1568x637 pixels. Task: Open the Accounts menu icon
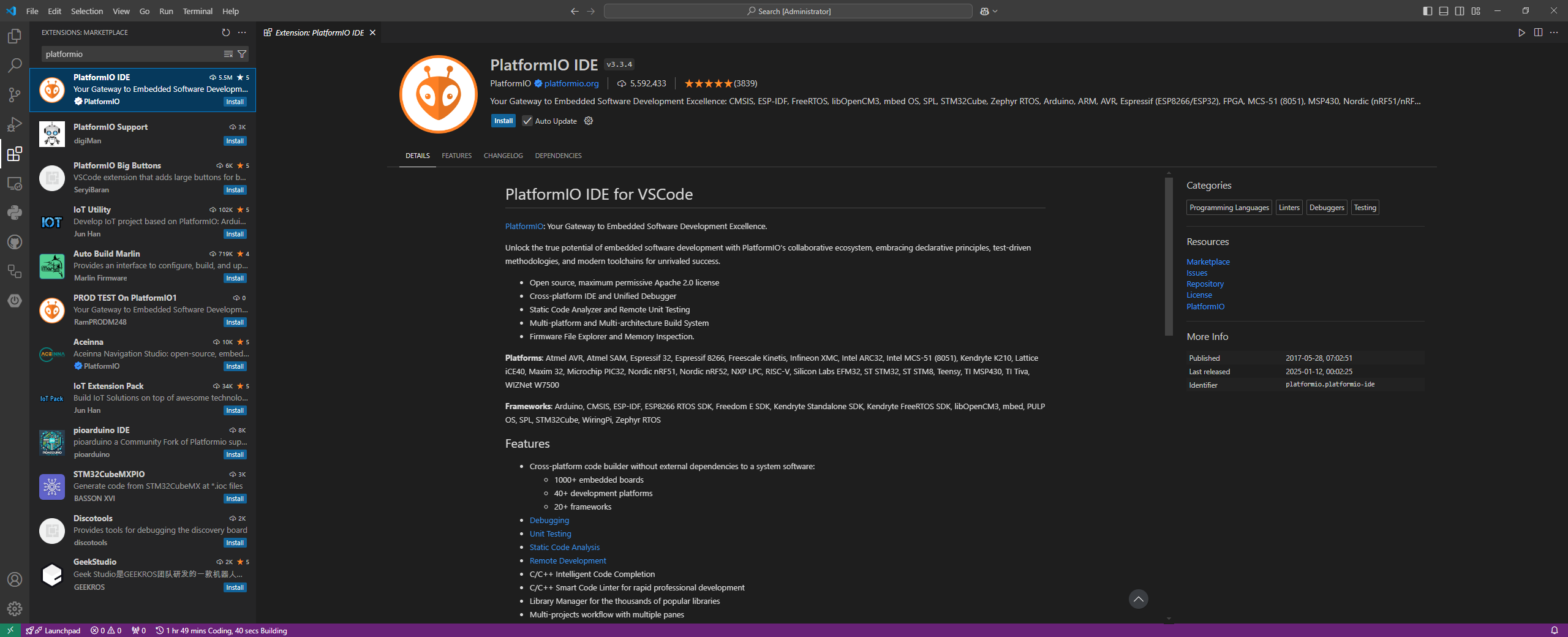click(15, 579)
